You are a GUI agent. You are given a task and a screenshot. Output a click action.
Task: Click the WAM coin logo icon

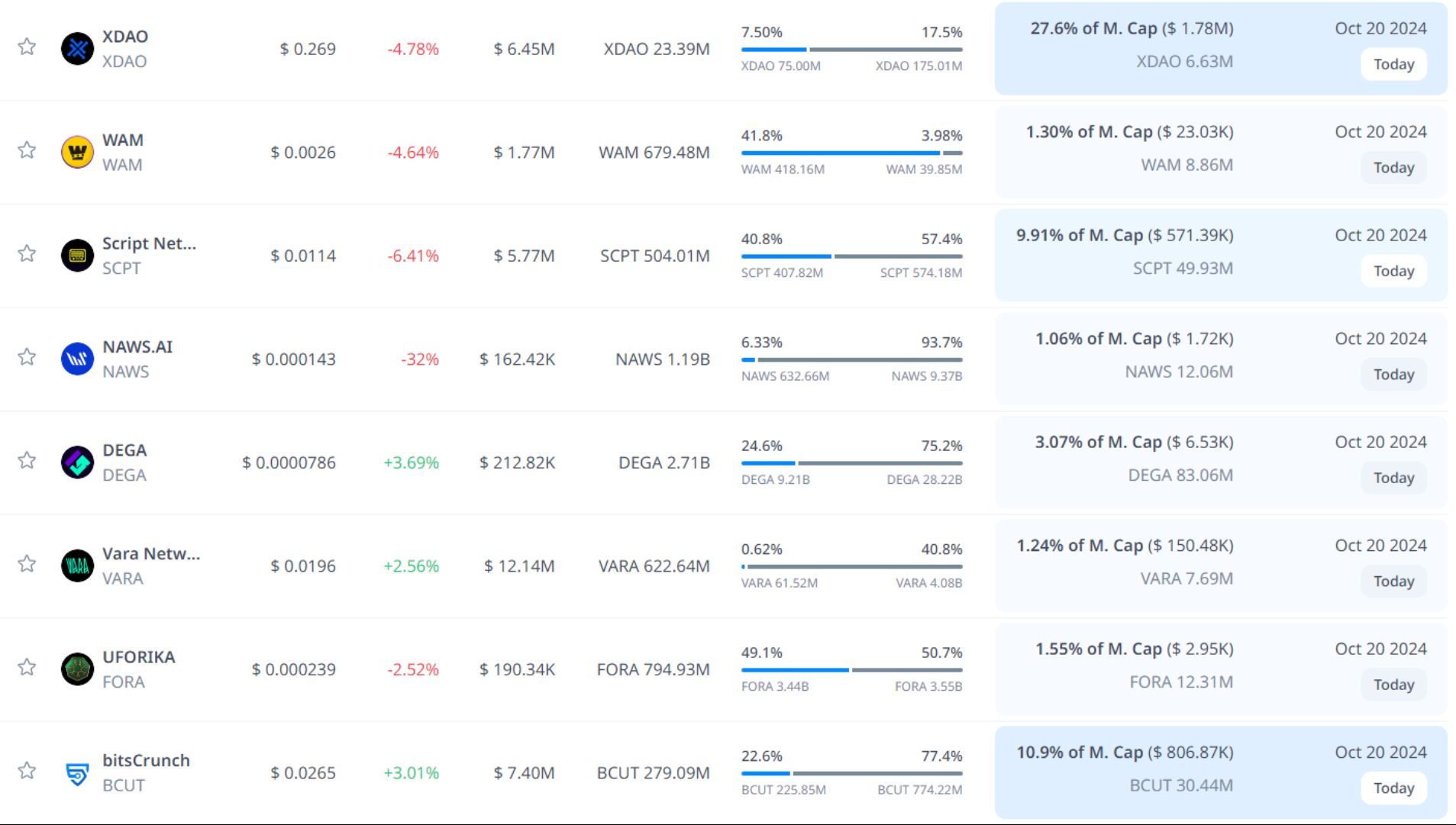click(x=77, y=153)
